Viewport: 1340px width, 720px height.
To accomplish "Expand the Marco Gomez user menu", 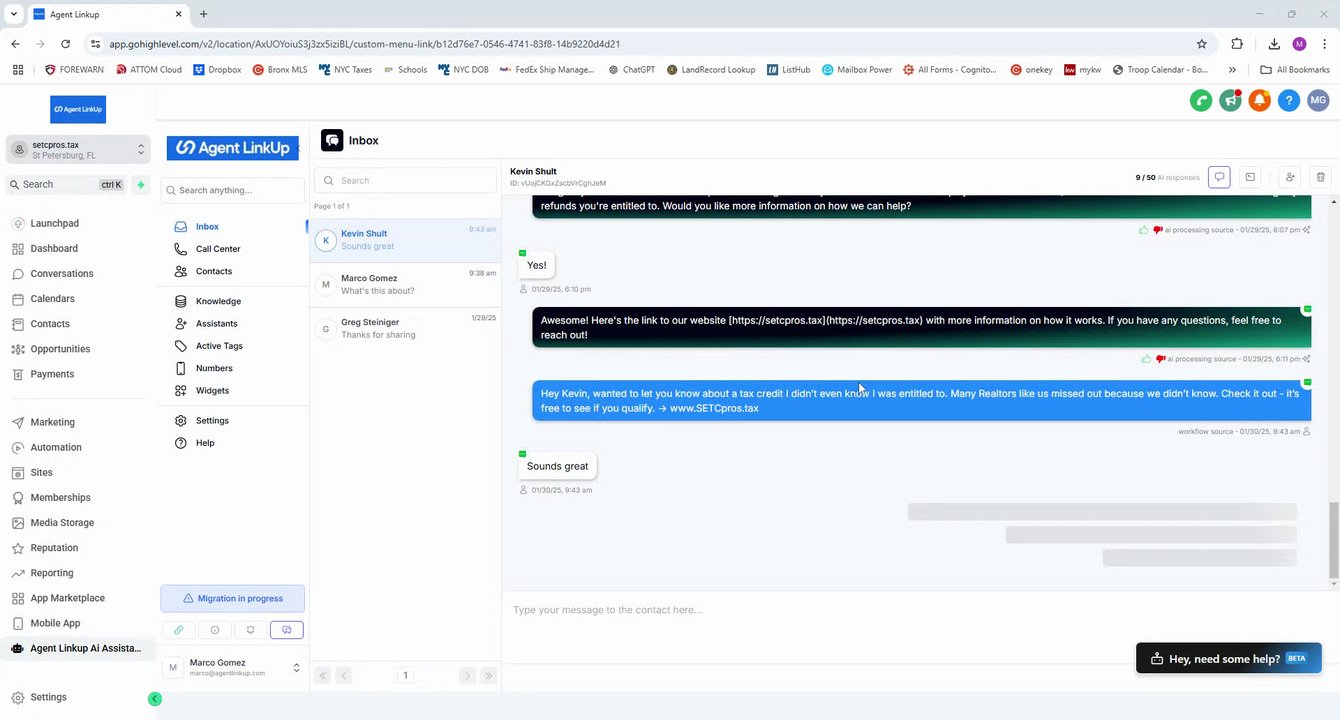I will point(233,667).
